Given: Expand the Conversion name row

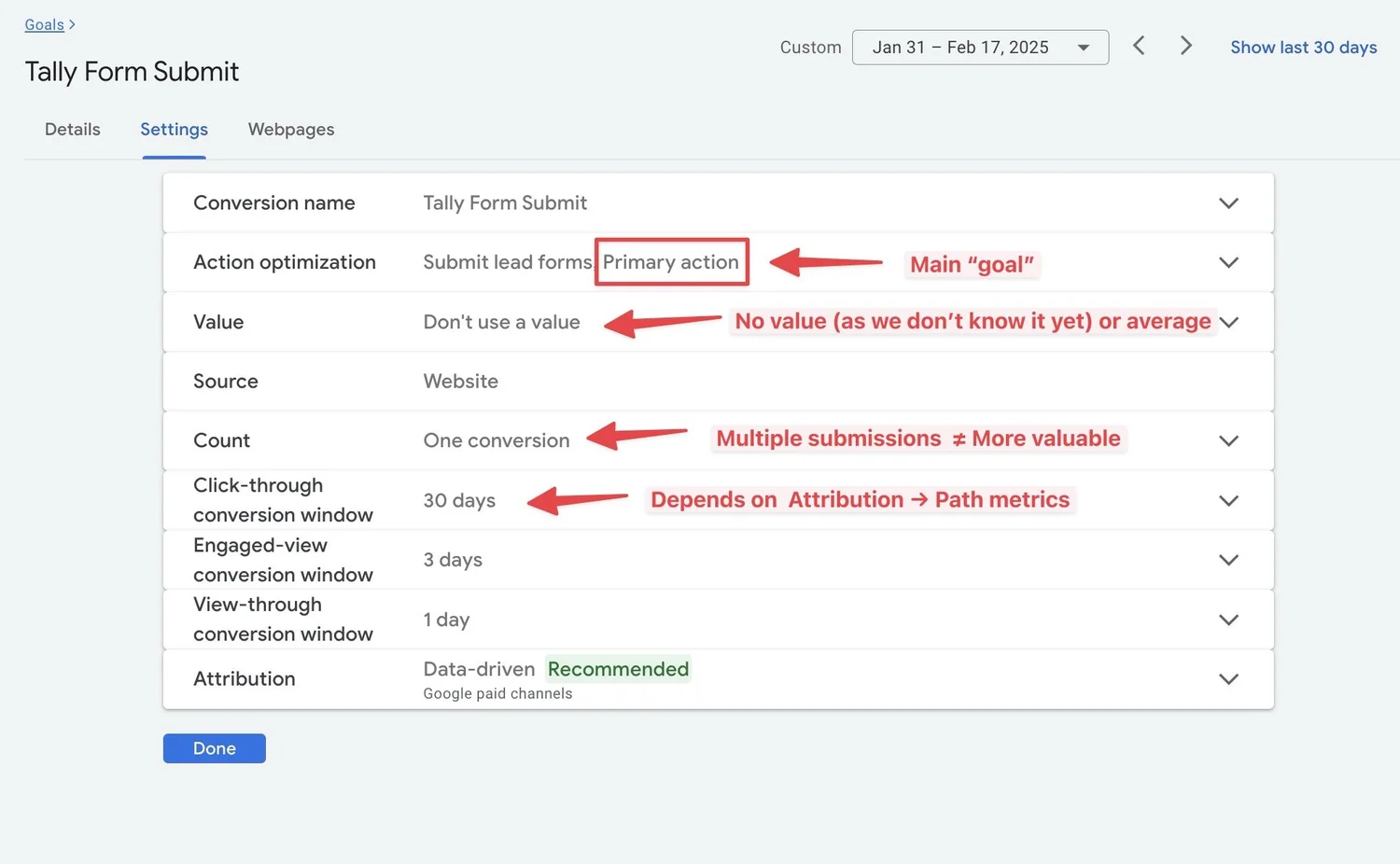Looking at the screenshot, I should 1228,202.
